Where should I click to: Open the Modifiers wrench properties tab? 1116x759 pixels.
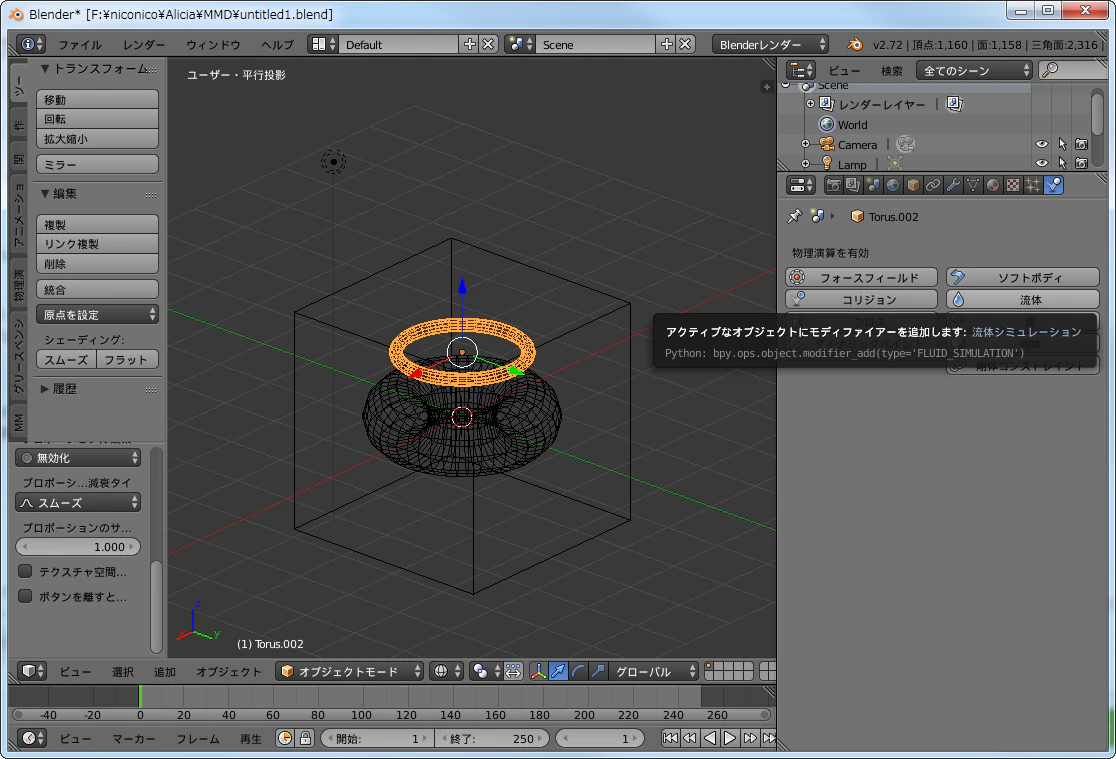click(x=953, y=186)
